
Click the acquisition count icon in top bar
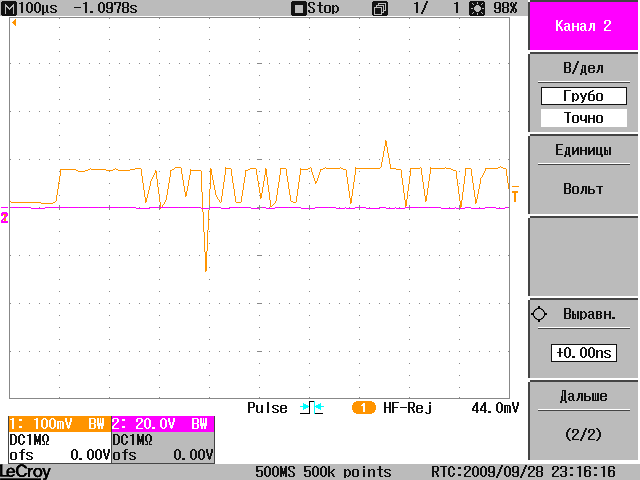tap(379, 8)
